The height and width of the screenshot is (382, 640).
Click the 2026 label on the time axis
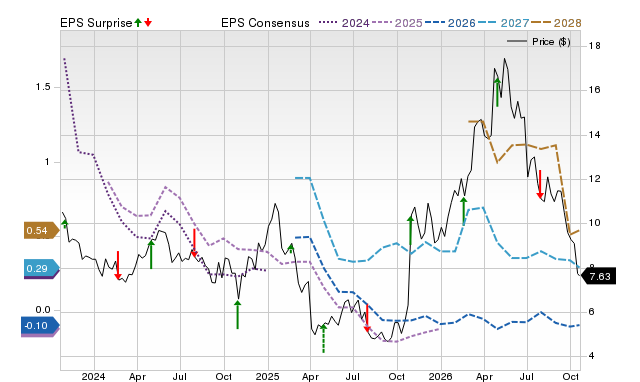click(x=440, y=376)
